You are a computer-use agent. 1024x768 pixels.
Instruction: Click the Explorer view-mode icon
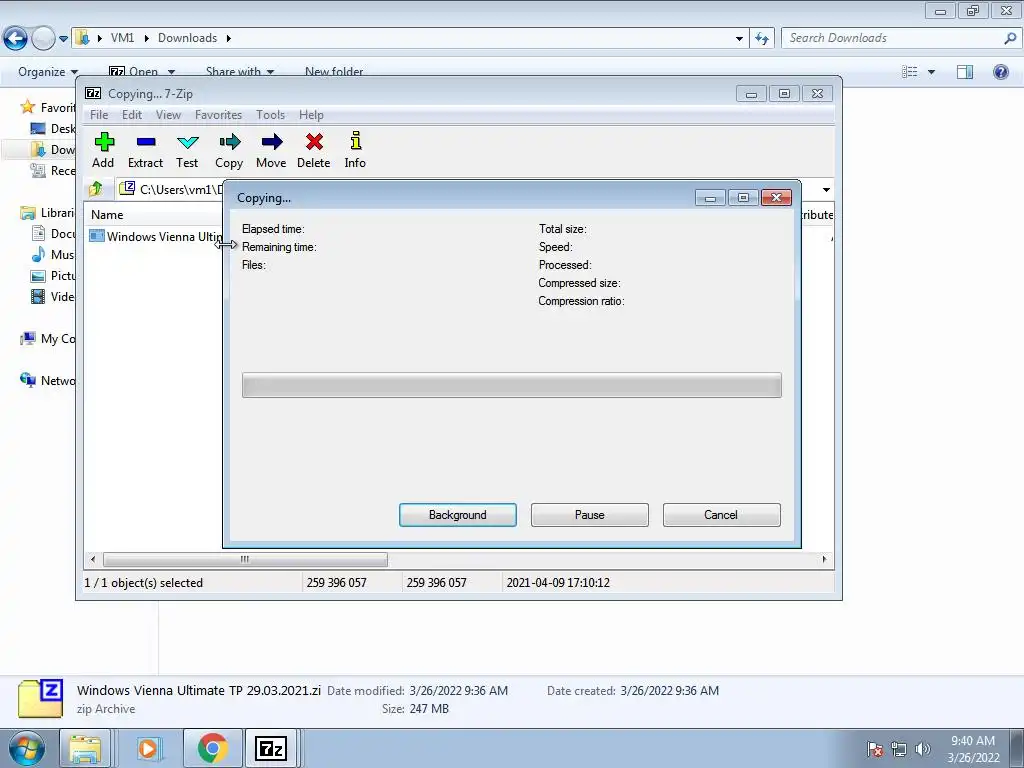click(x=909, y=72)
